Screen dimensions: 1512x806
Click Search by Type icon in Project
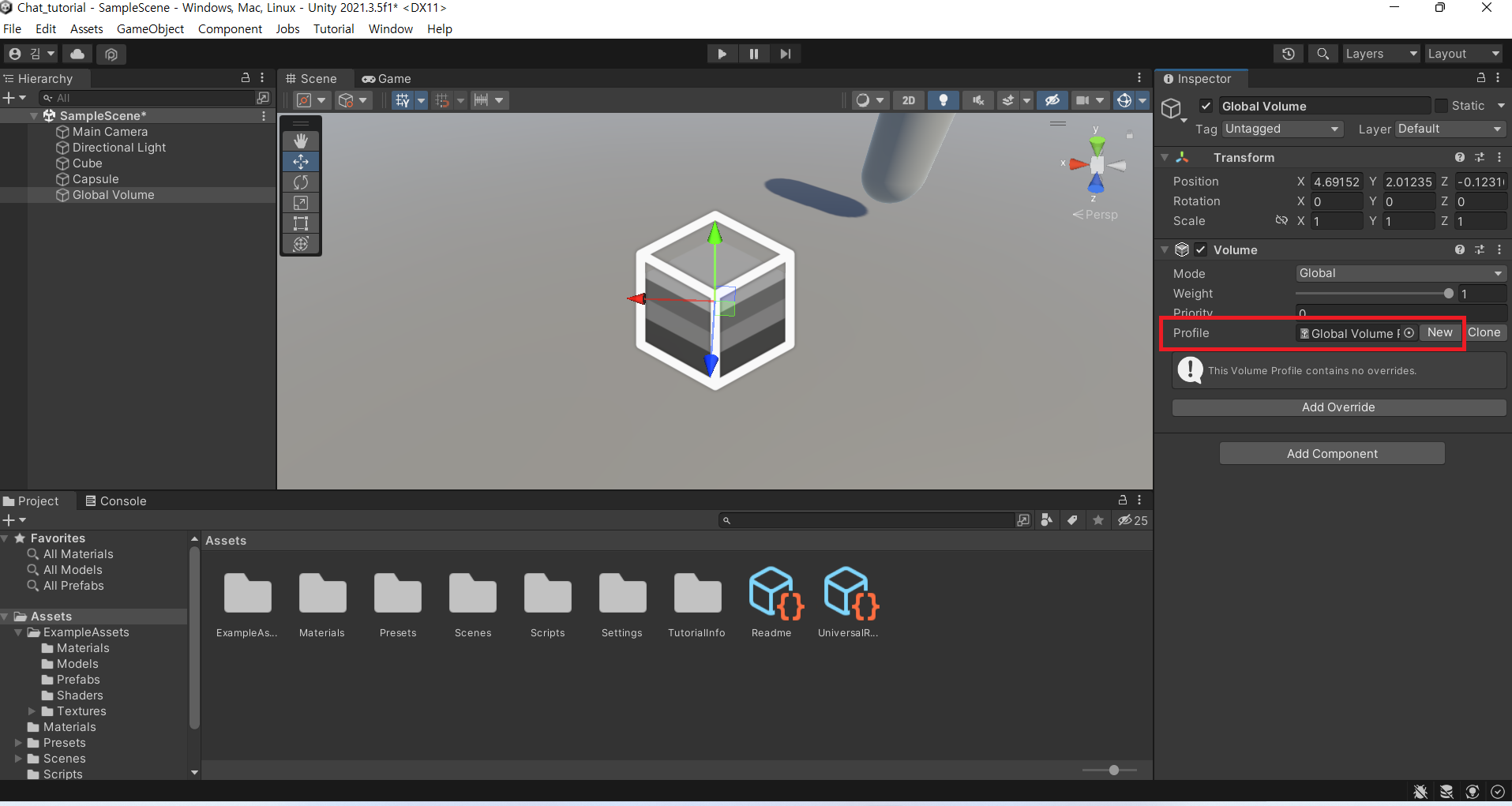[x=1046, y=520]
